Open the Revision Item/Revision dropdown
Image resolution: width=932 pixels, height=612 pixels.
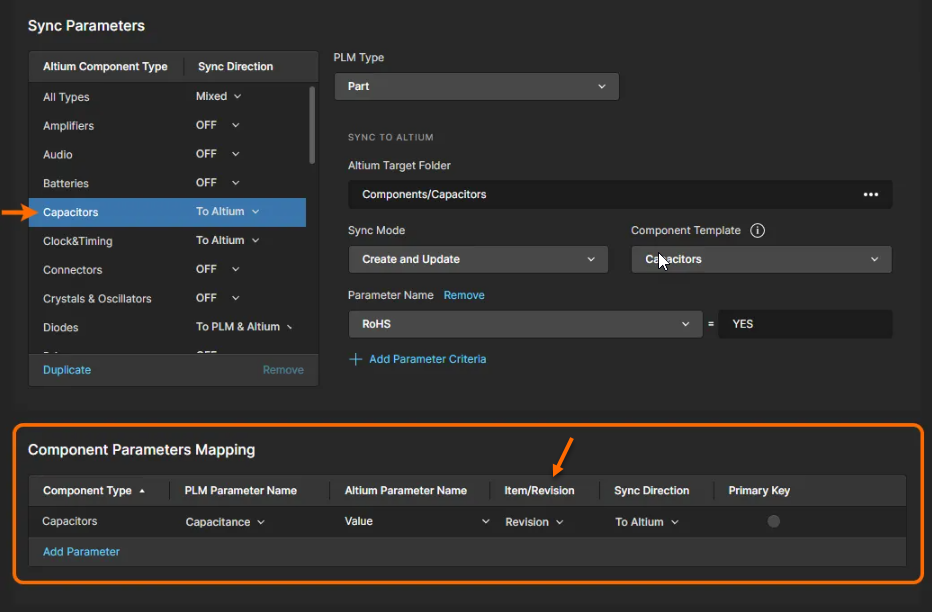(x=534, y=522)
